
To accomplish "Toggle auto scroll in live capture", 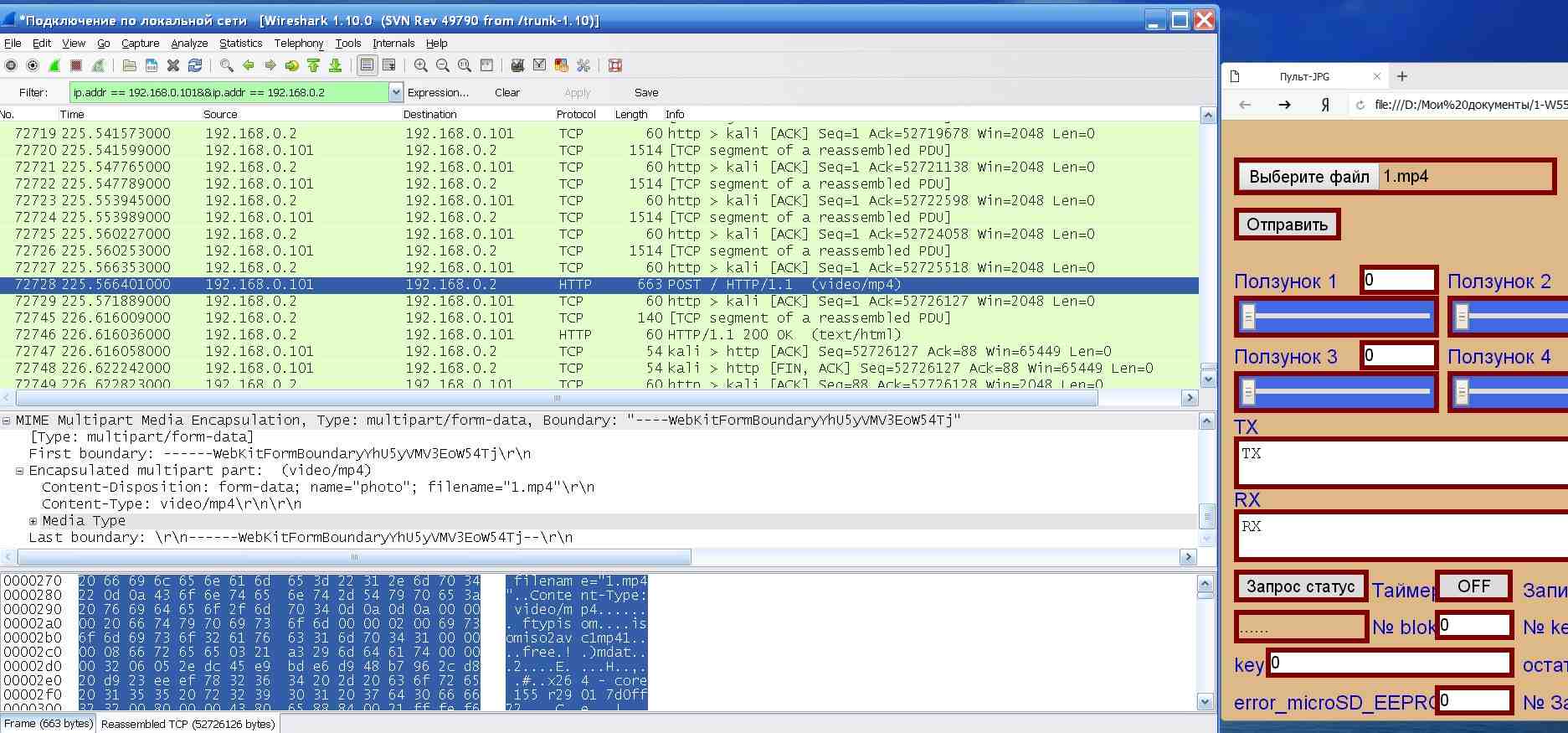I will click(389, 65).
